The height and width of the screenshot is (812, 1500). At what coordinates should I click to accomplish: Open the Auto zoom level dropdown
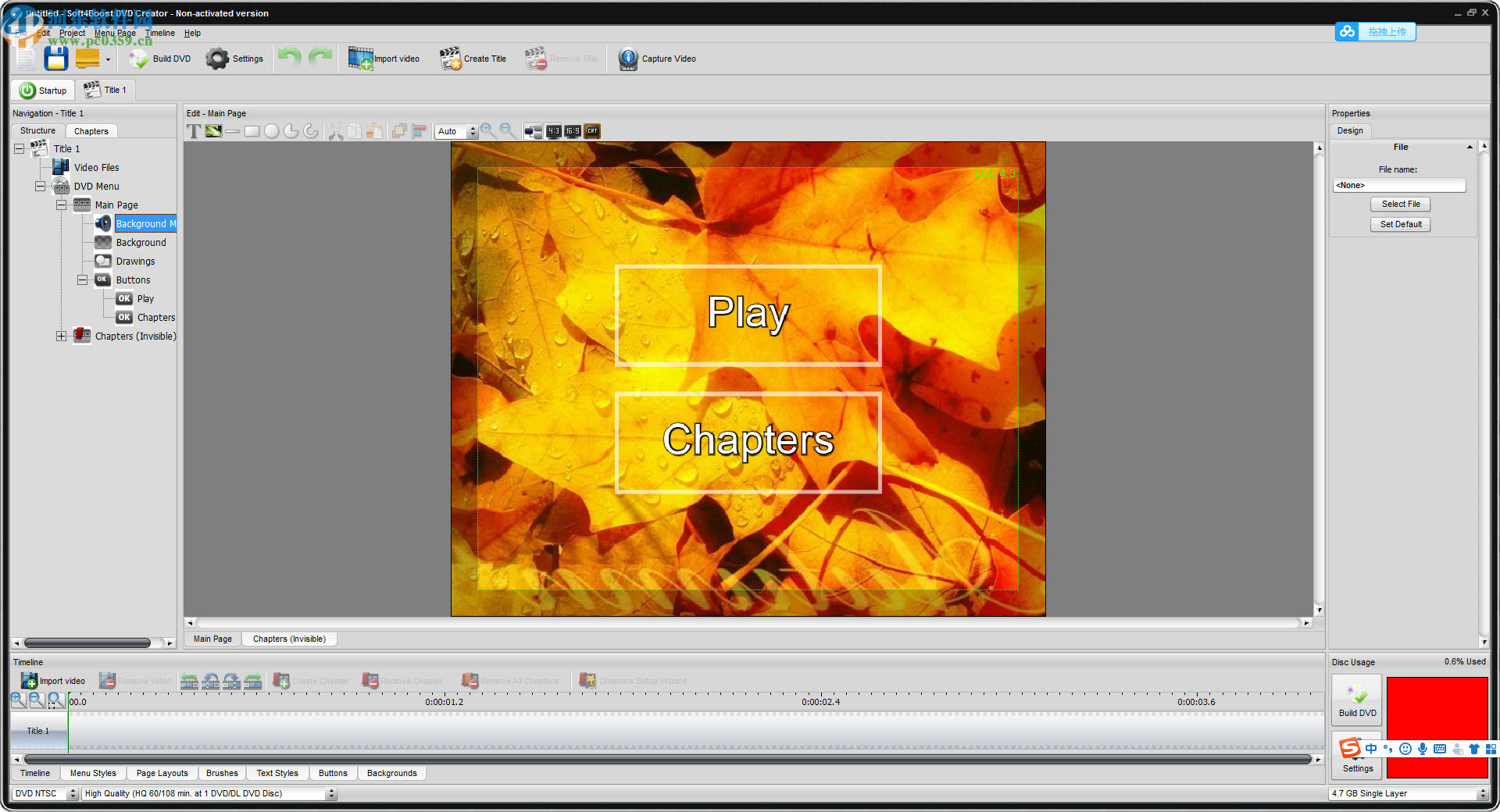[473, 131]
